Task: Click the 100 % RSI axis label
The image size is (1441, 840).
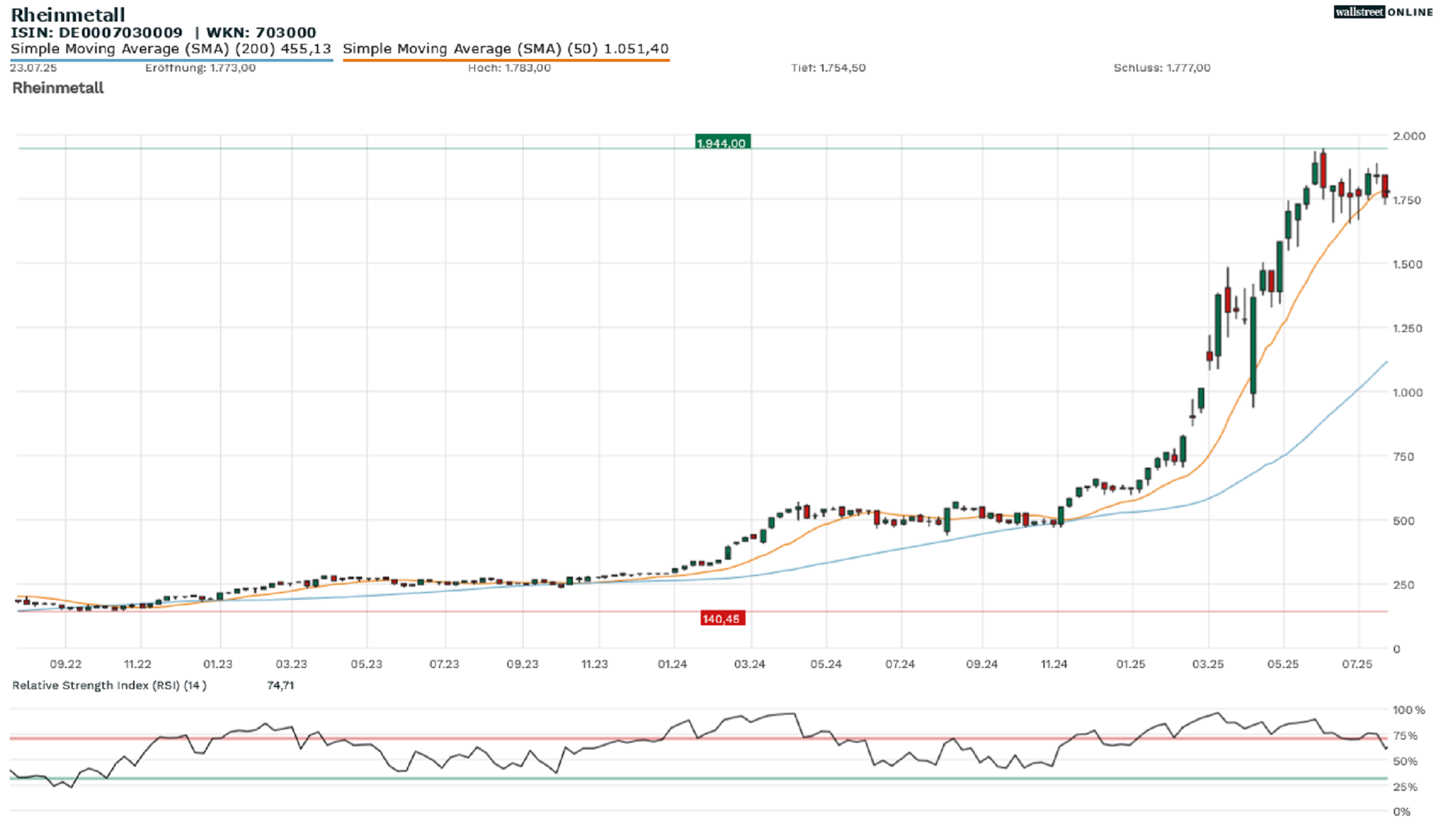Action: click(x=1409, y=710)
